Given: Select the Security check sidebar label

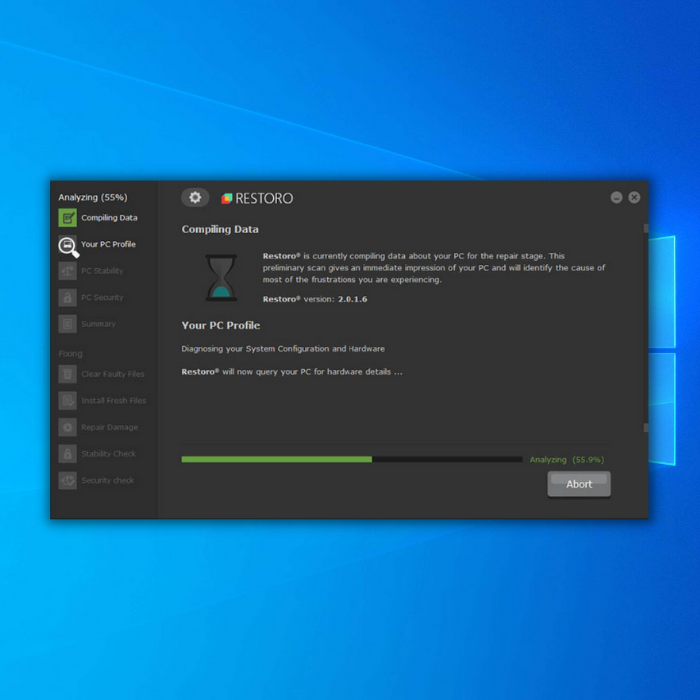Looking at the screenshot, I should click(x=108, y=480).
